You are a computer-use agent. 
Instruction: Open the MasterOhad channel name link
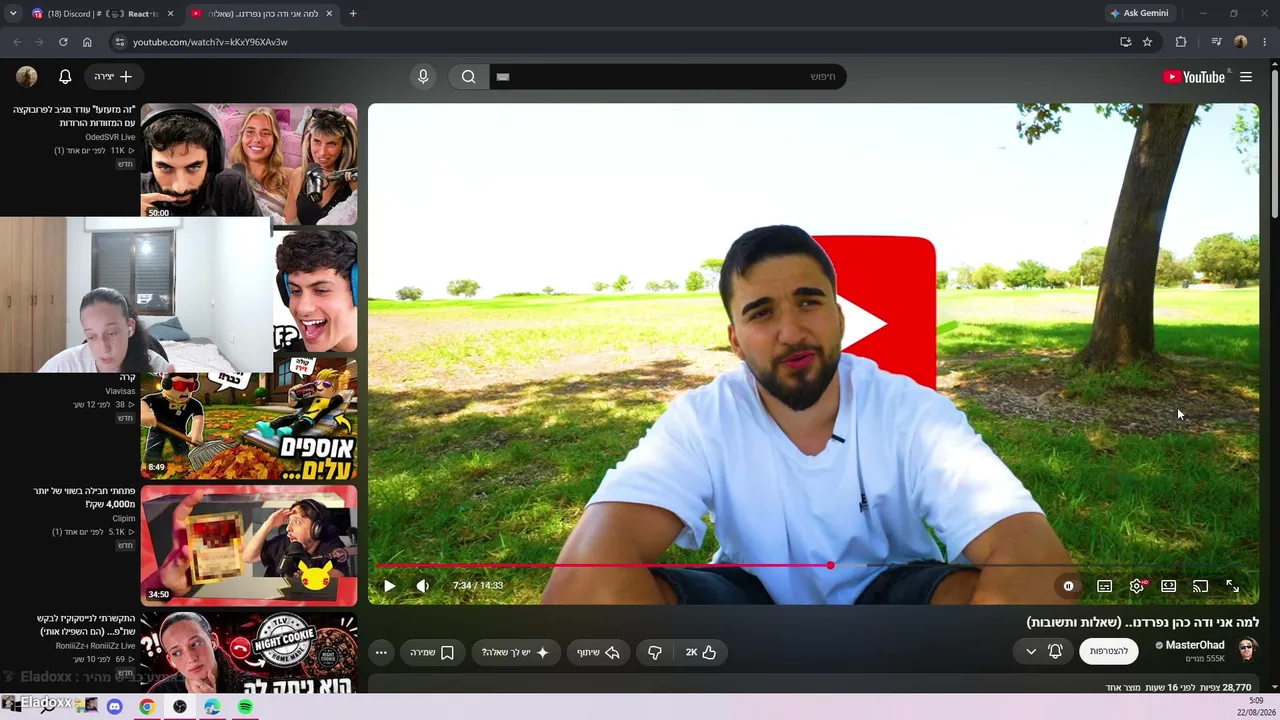(x=1195, y=645)
